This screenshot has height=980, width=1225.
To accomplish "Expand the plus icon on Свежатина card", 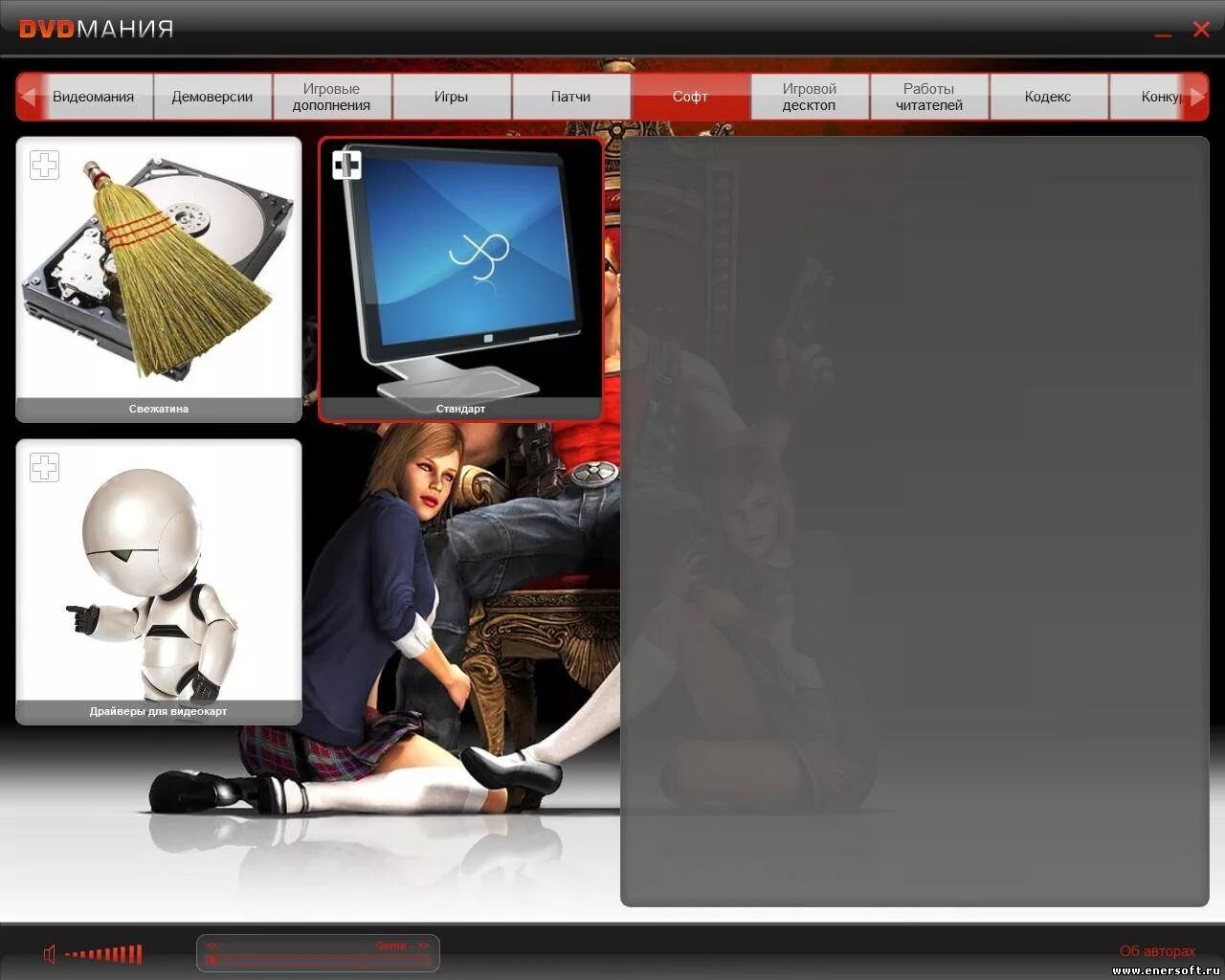I will [x=44, y=165].
